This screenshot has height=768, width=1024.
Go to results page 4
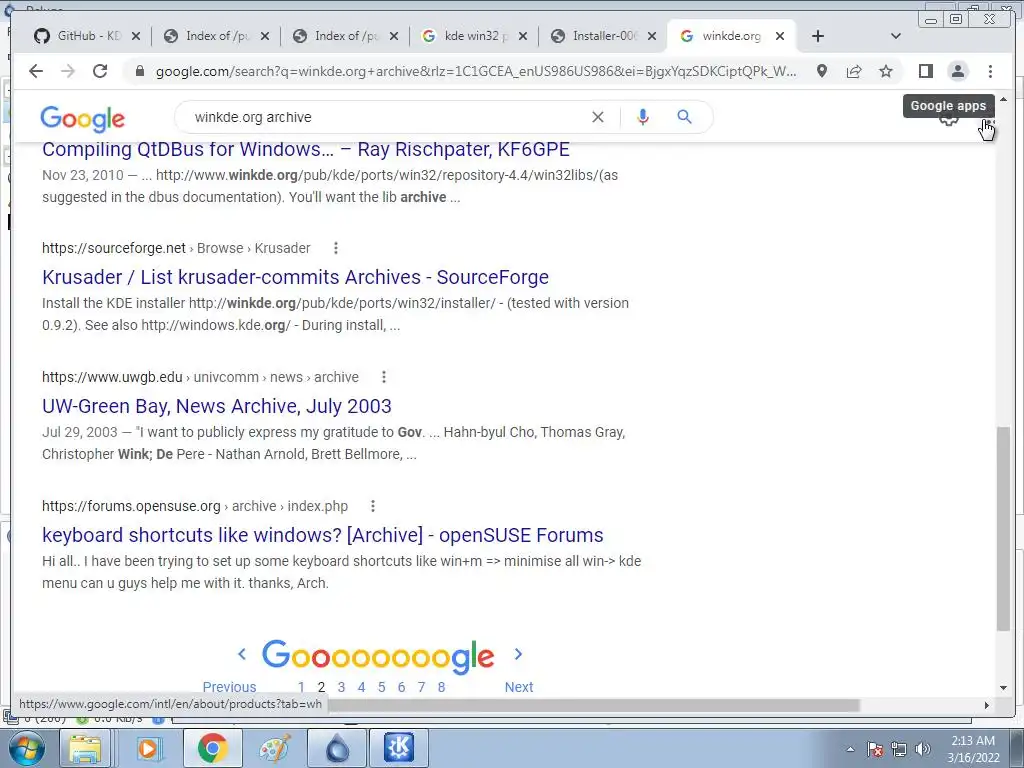[362, 687]
